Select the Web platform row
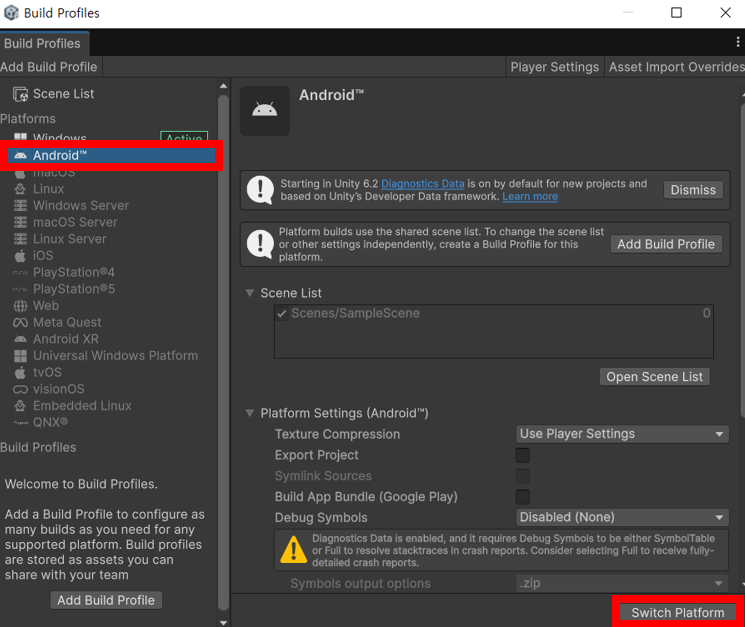This screenshot has width=745, height=627. (x=109, y=306)
